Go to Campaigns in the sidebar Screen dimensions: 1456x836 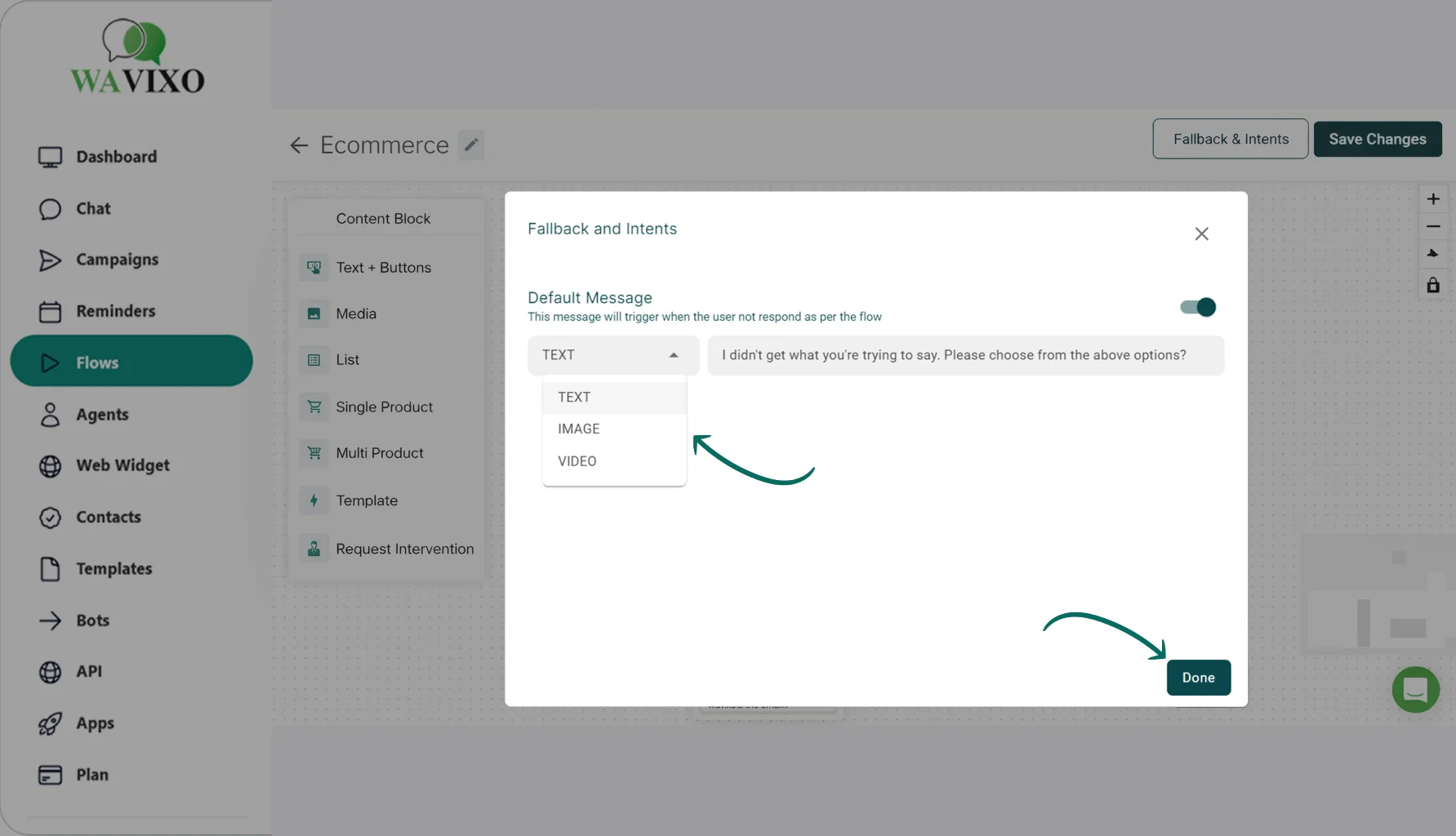[117, 260]
